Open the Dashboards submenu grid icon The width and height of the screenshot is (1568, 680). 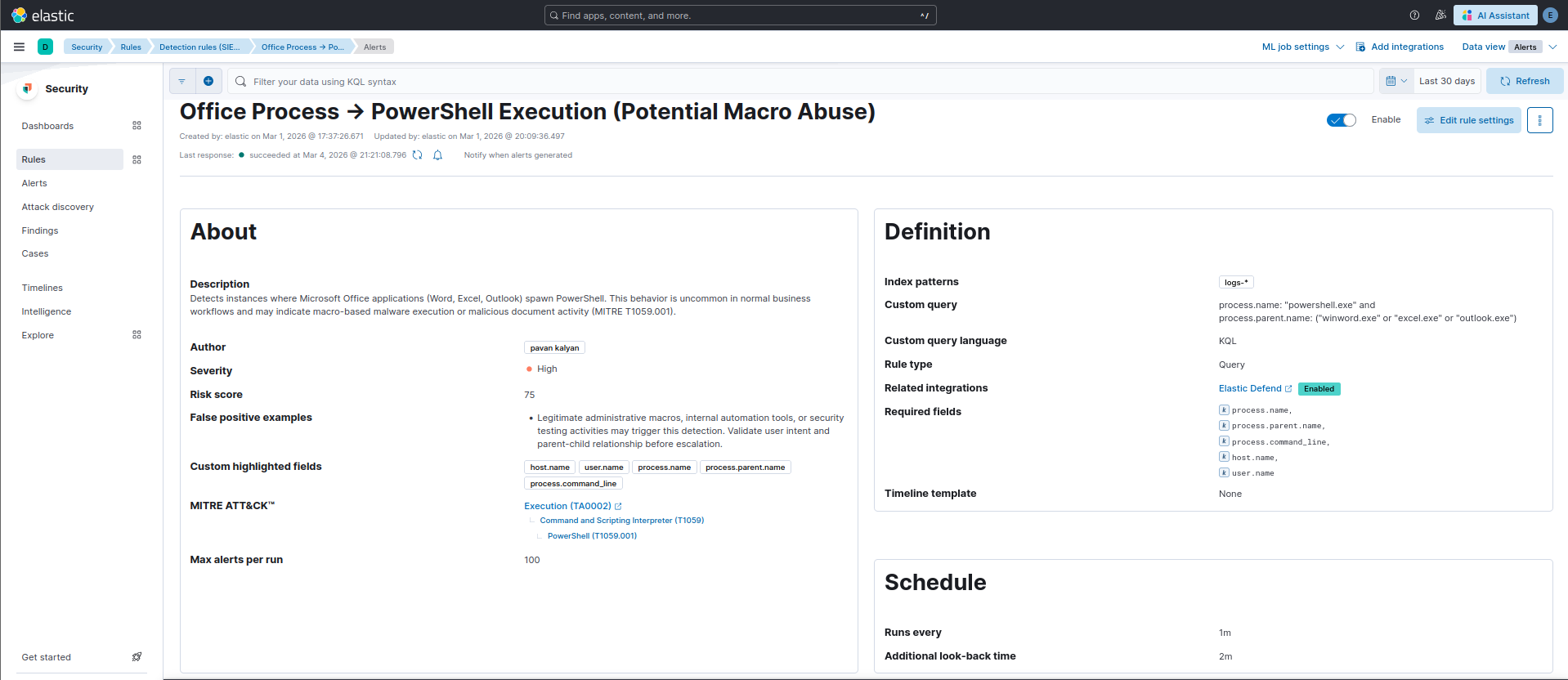point(137,126)
